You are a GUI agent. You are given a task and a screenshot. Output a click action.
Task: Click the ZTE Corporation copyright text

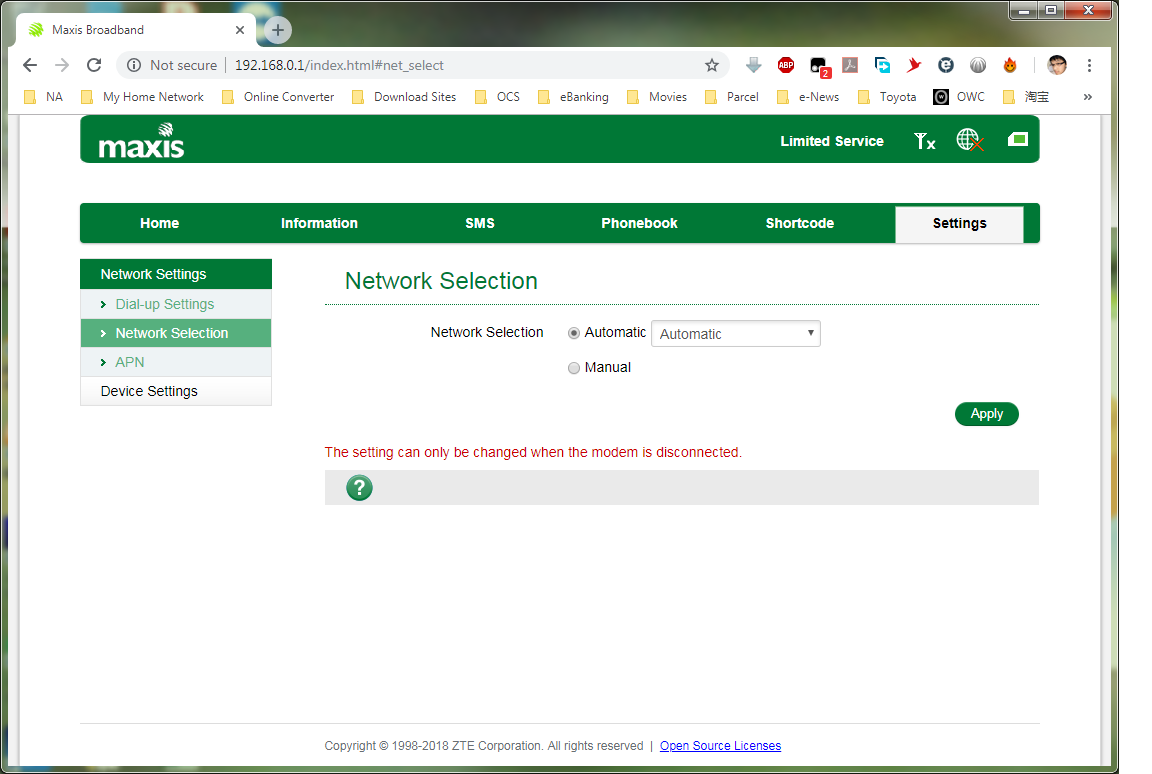click(483, 746)
